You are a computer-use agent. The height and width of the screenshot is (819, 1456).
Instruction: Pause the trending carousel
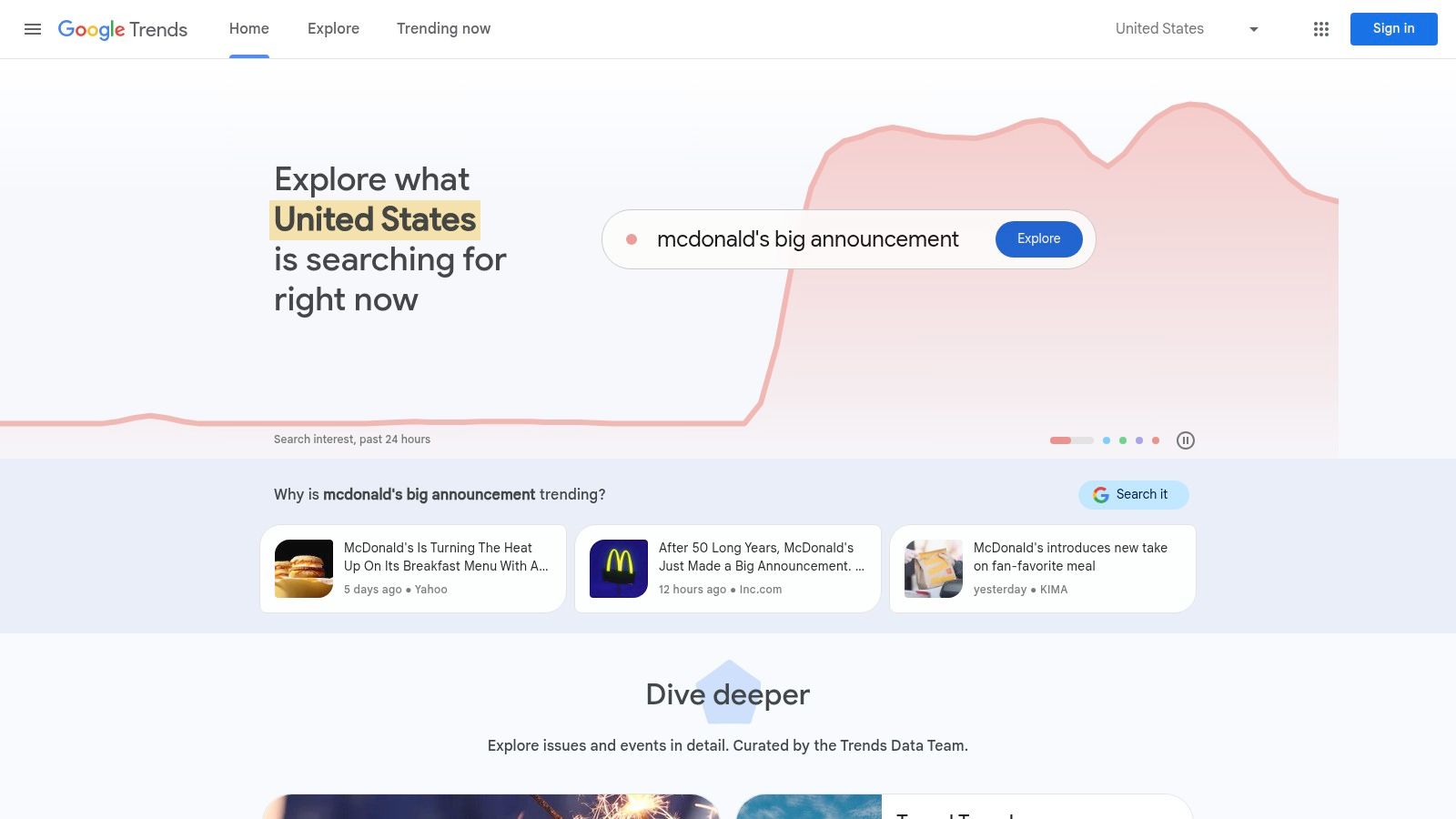point(1186,440)
